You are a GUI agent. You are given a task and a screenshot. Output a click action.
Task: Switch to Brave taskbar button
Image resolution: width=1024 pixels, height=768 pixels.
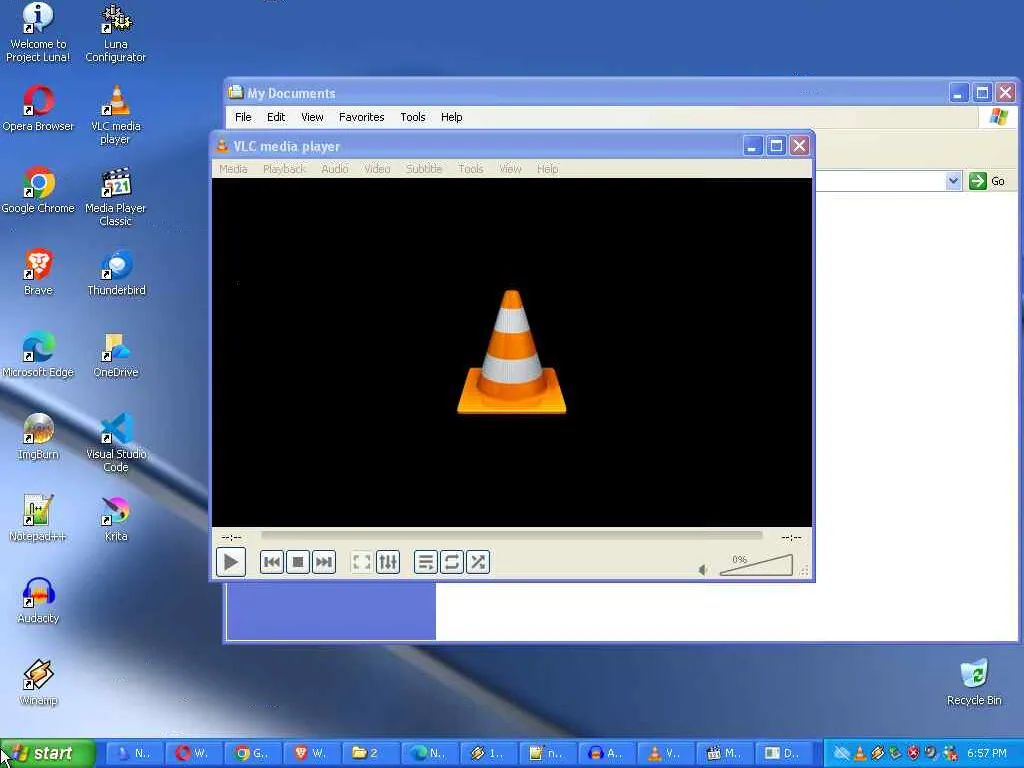coord(311,753)
